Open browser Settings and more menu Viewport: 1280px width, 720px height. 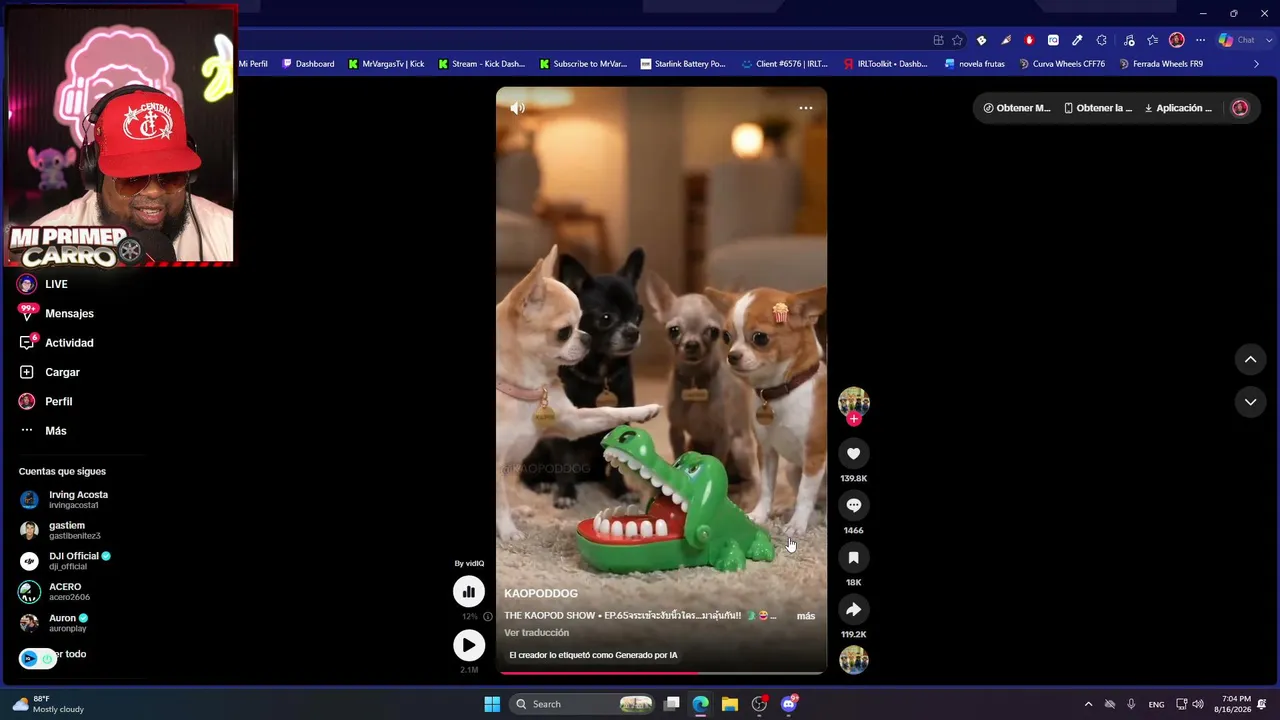click(1200, 40)
